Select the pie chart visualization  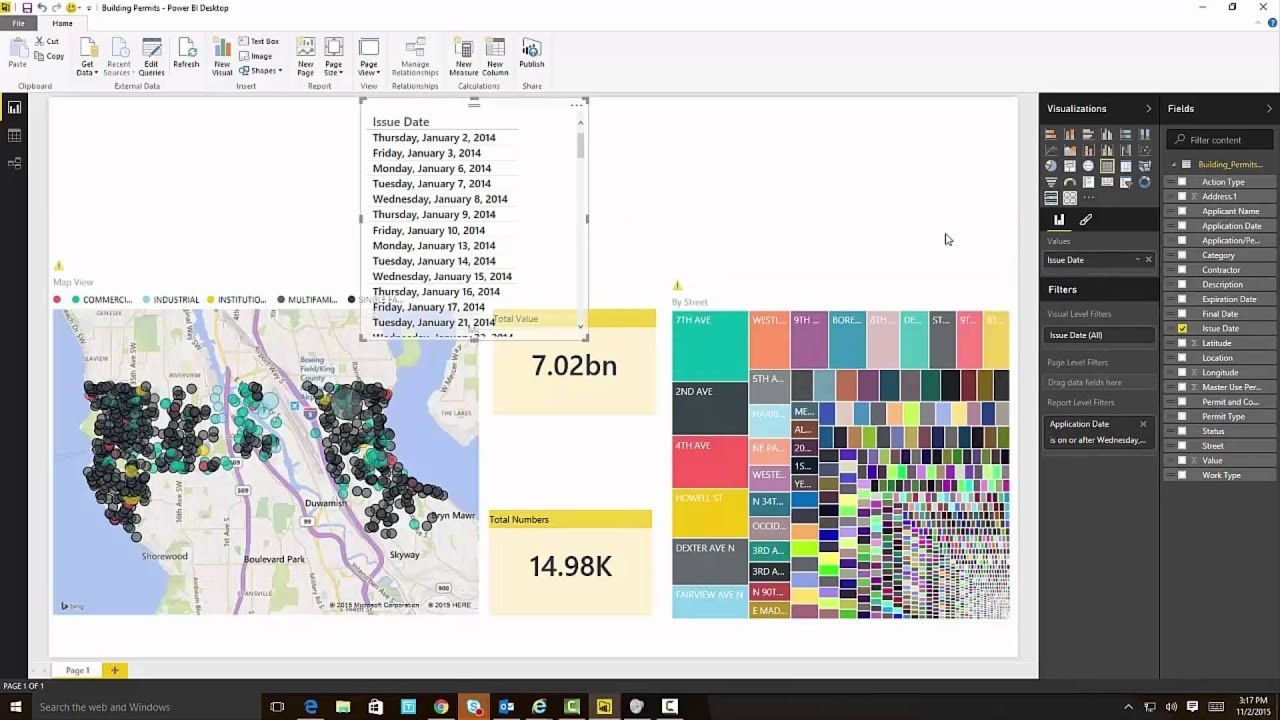coord(1051,166)
